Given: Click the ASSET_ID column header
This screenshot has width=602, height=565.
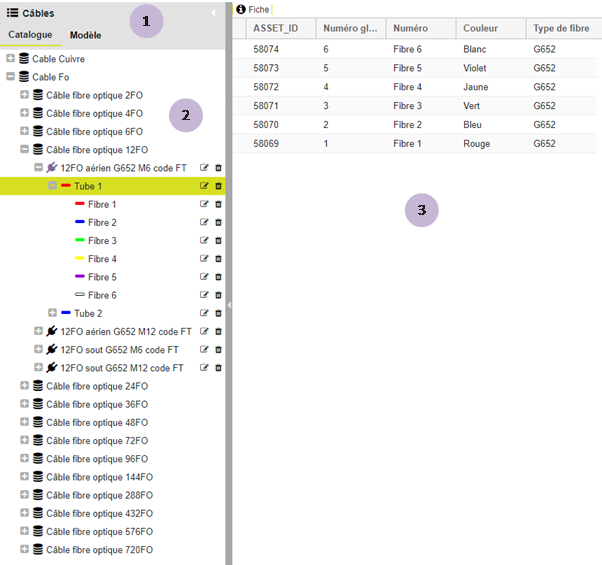Looking at the screenshot, I should point(275,28).
